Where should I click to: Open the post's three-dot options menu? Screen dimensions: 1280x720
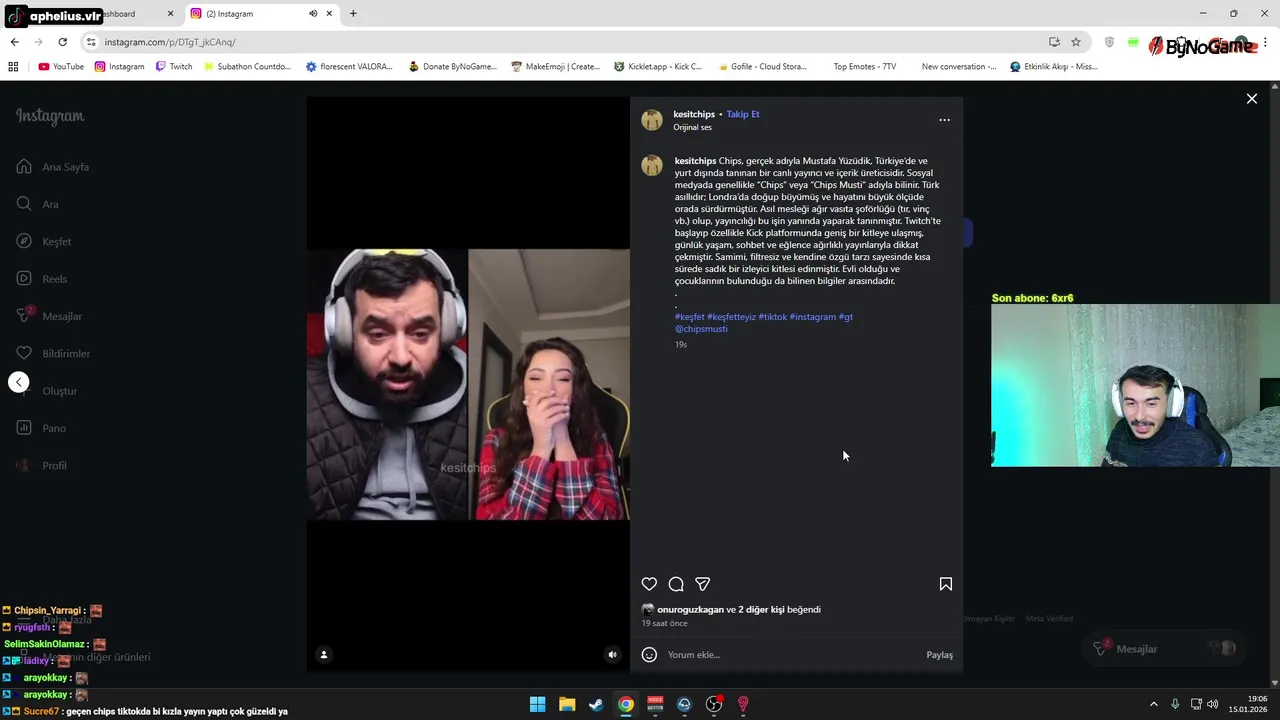pos(944,120)
